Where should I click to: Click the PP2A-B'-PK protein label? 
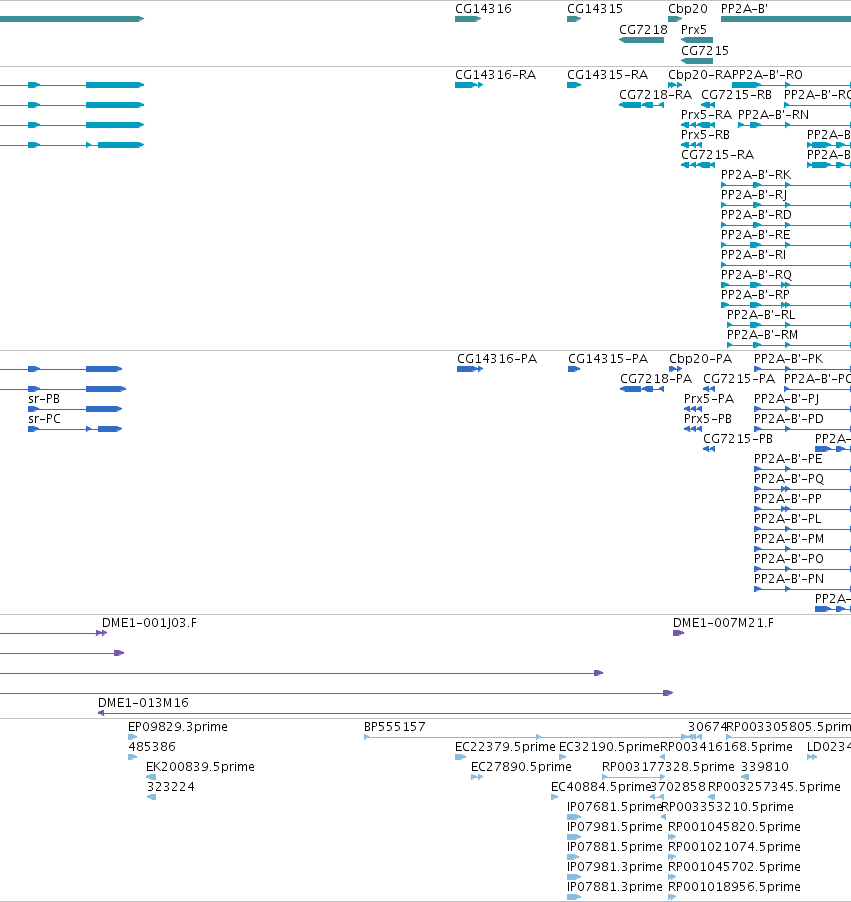tap(788, 359)
